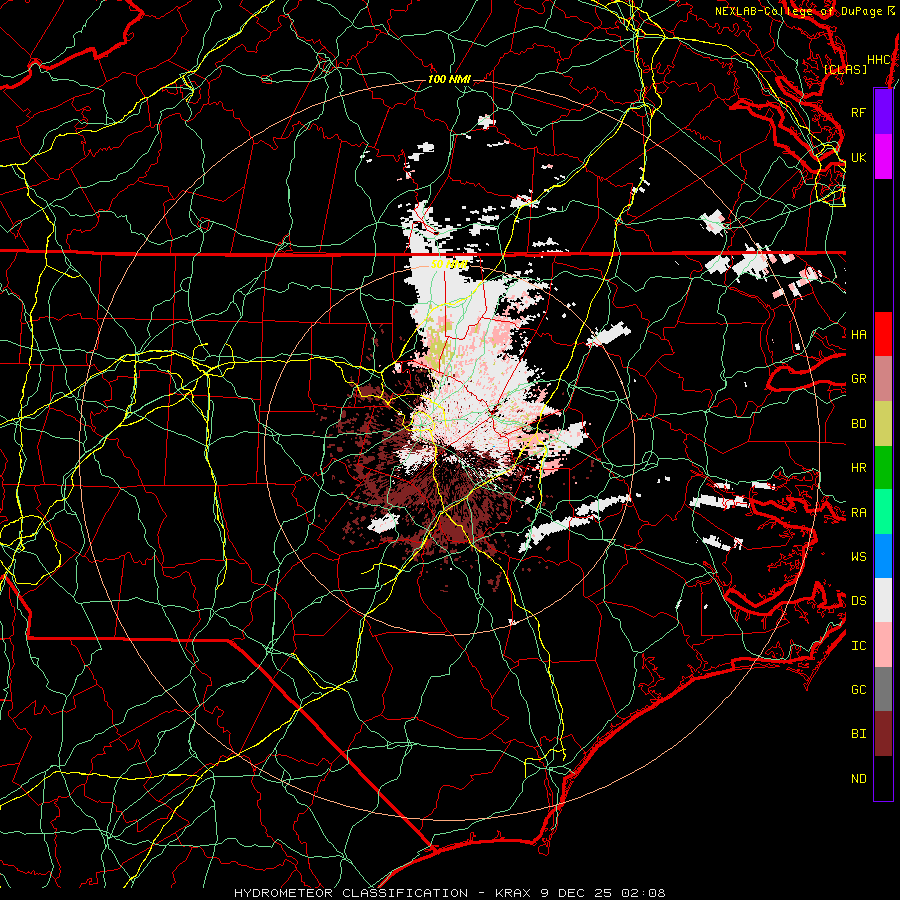
Task: Click the GR legend label
Action: coord(859,379)
